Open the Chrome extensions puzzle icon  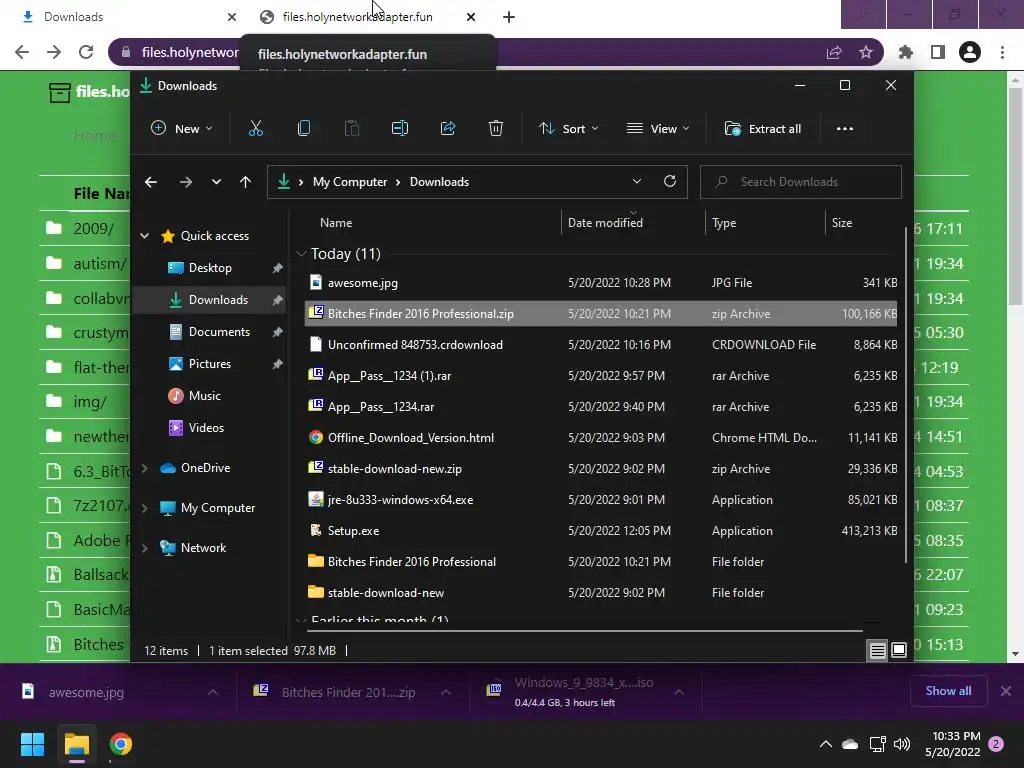(x=905, y=52)
